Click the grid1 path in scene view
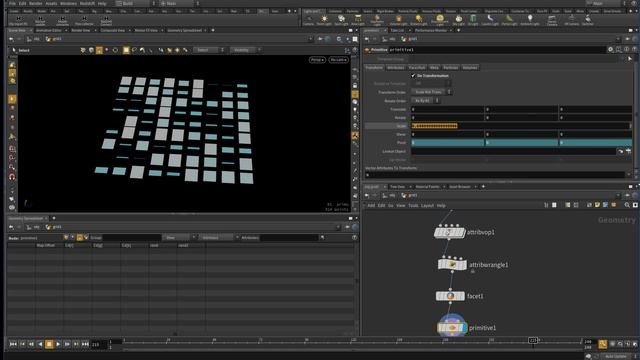Screen dimensions: 640x360 pos(53,39)
